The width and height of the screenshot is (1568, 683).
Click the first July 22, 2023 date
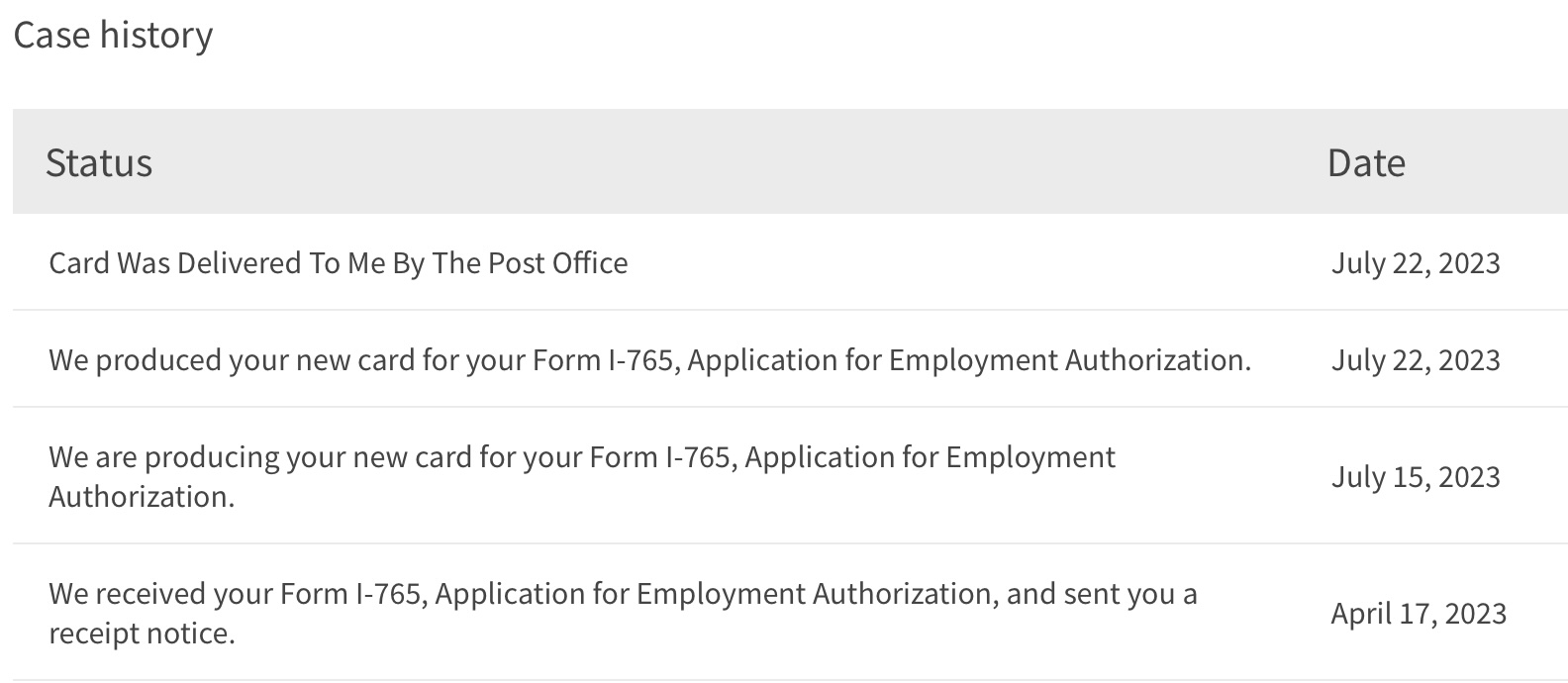click(1416, 263)
